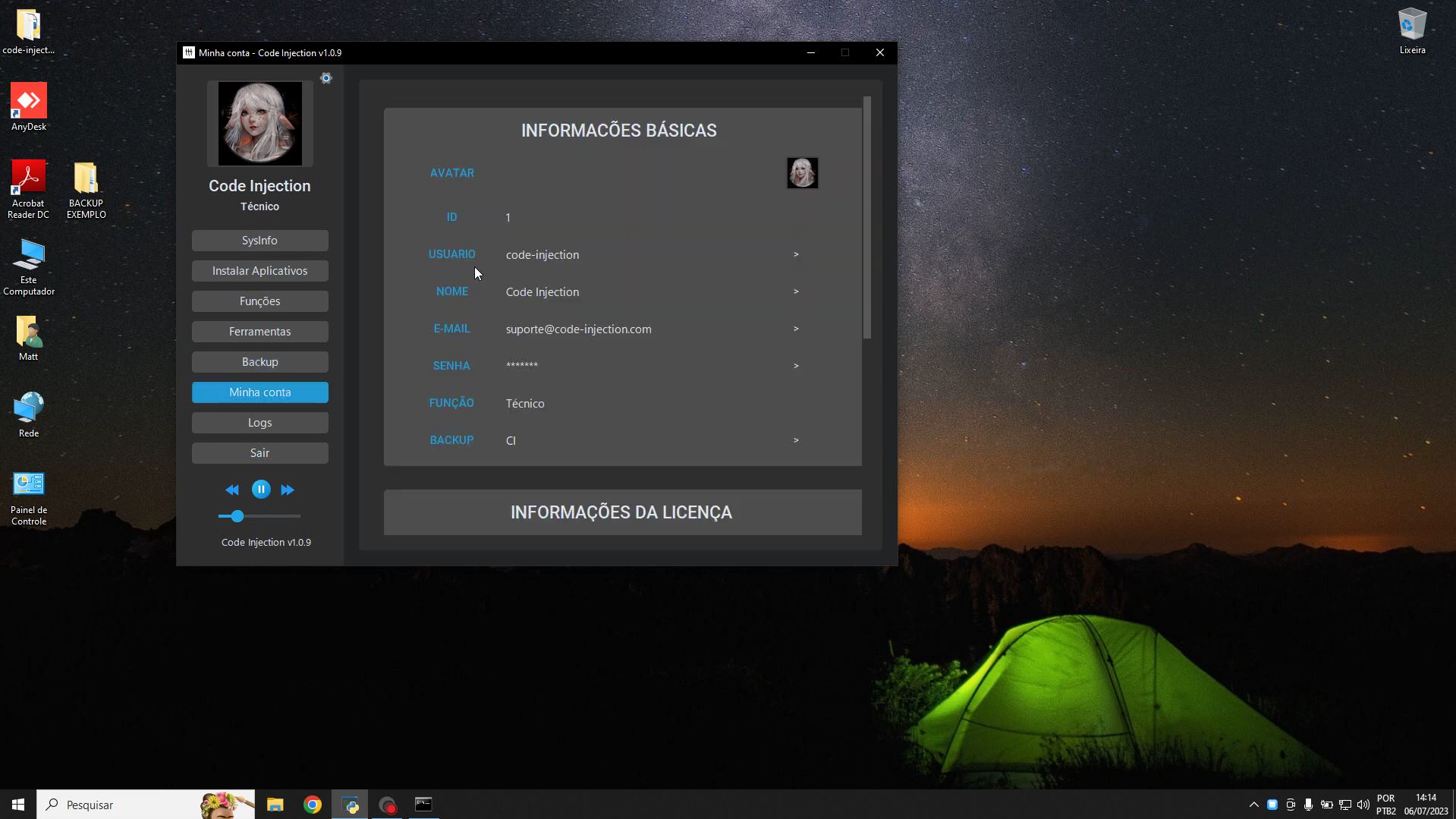This screenshot has height=819, width=1456.
Task: Open the settings gear in sidebar
Action: click(326, 78)
